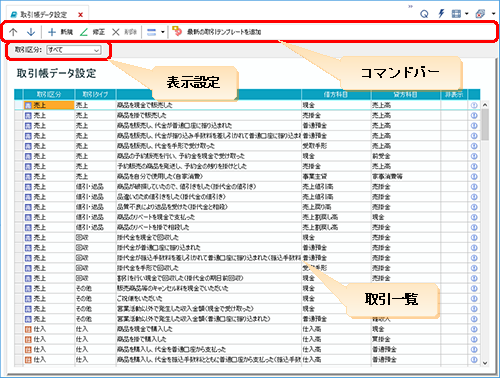Screen dimensions: 500x378
Task: Select the 品質不良により返品を受けた description cell
Action: [209, 207]
